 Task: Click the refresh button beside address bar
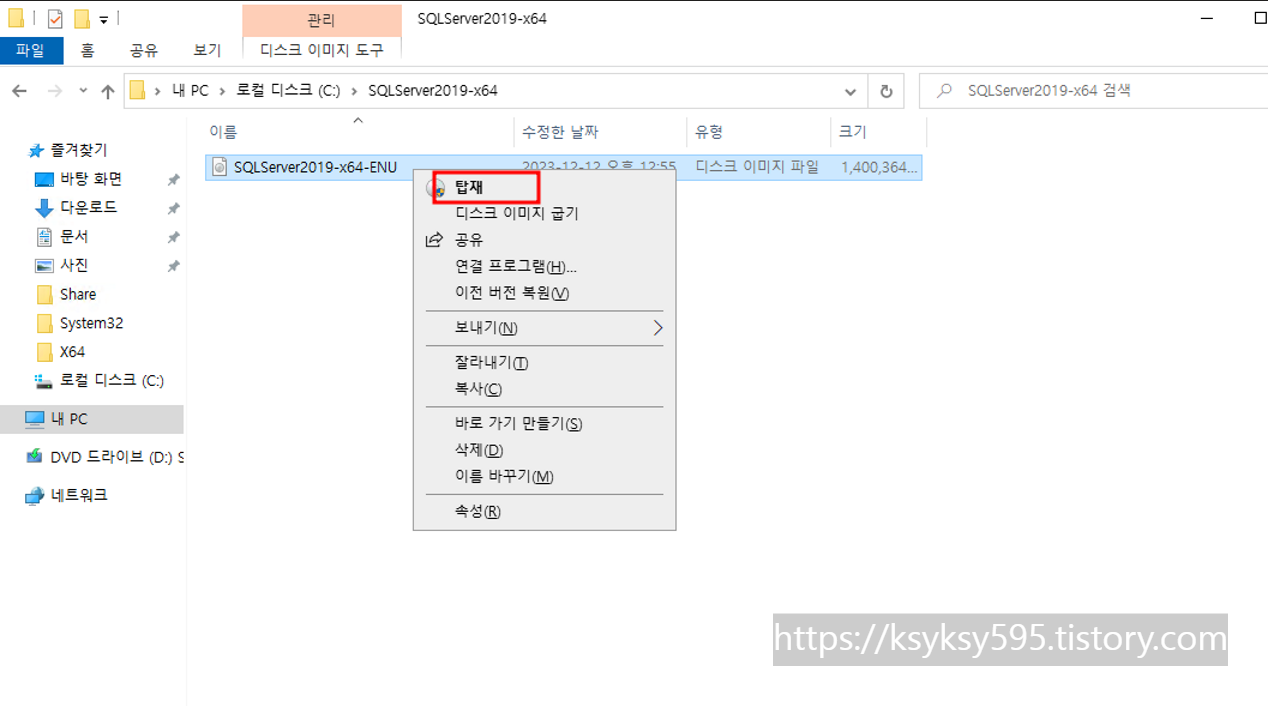885,91
